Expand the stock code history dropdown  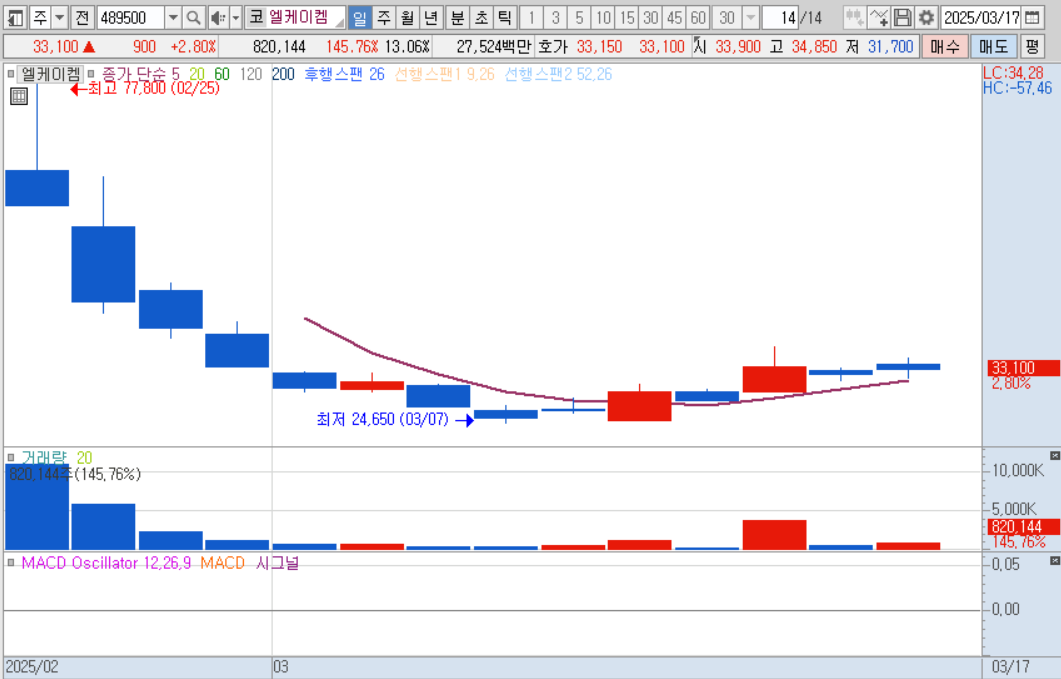pos(173,18)
